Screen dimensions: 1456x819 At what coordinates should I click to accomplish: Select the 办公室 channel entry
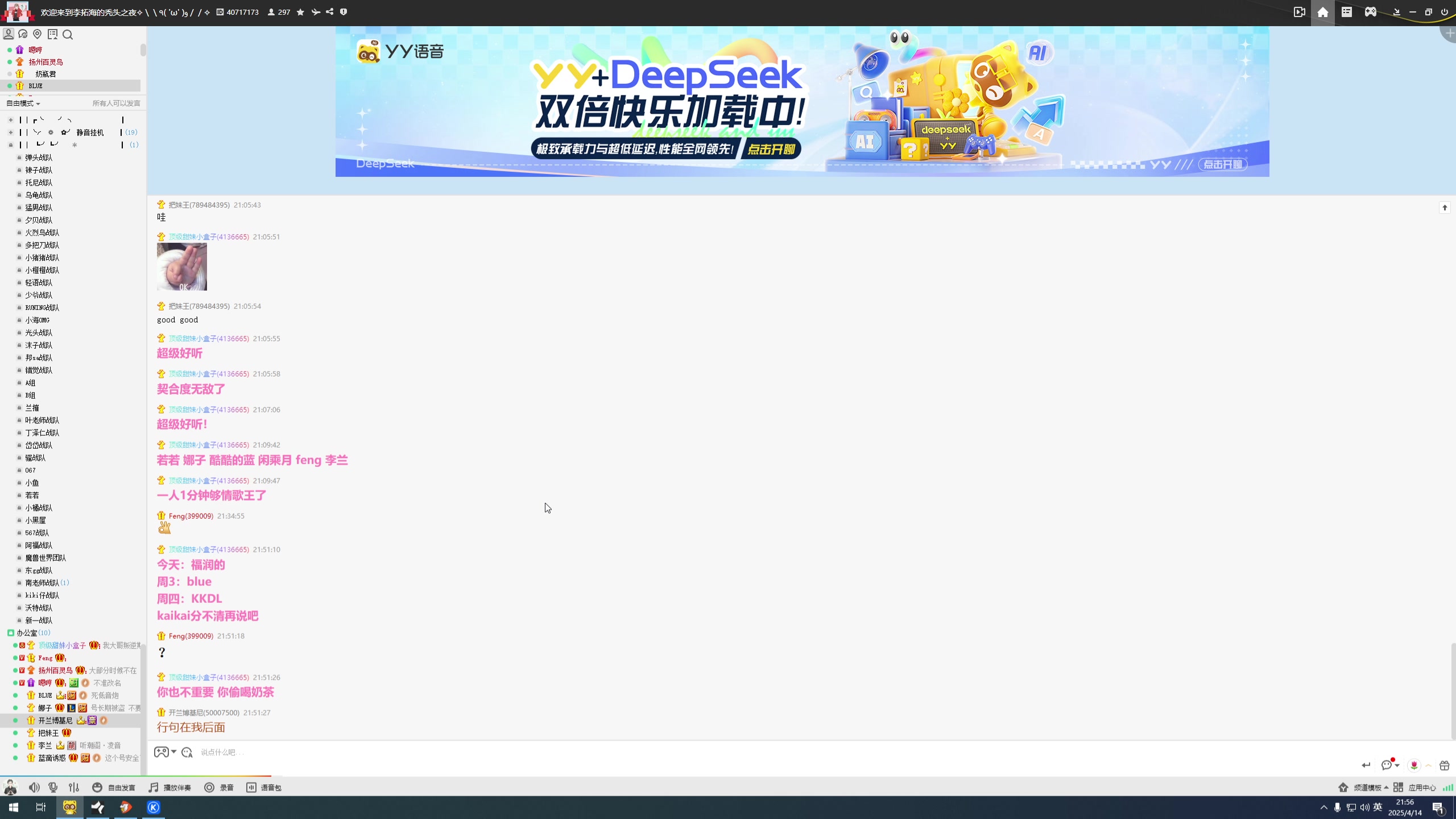point(27,632)
